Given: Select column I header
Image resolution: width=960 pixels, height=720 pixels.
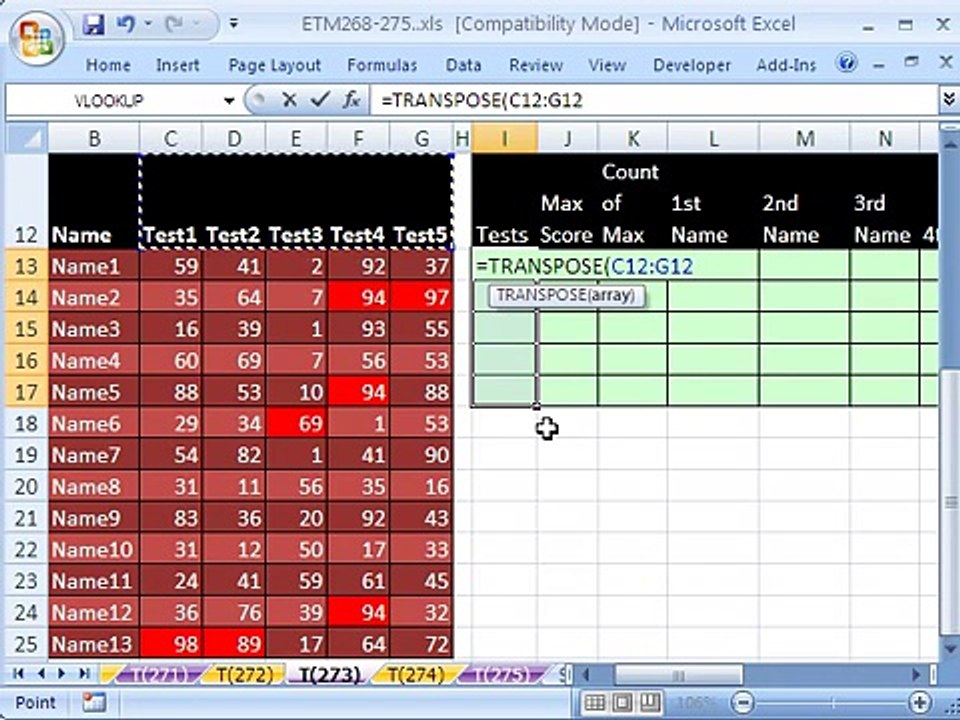Looking at the screenshot, I should [x=504, y=138].
